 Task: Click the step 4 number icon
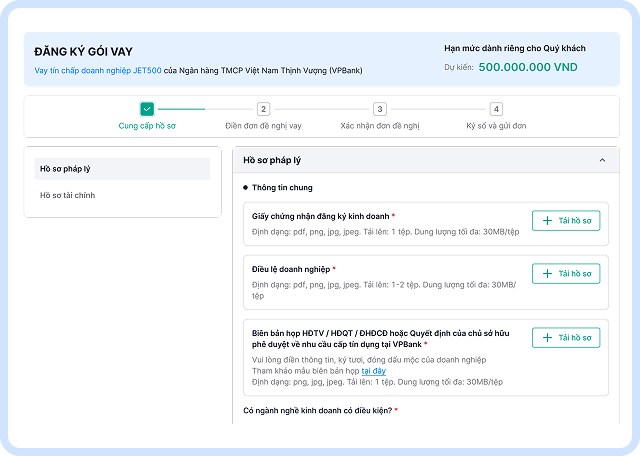pos(496,109)
